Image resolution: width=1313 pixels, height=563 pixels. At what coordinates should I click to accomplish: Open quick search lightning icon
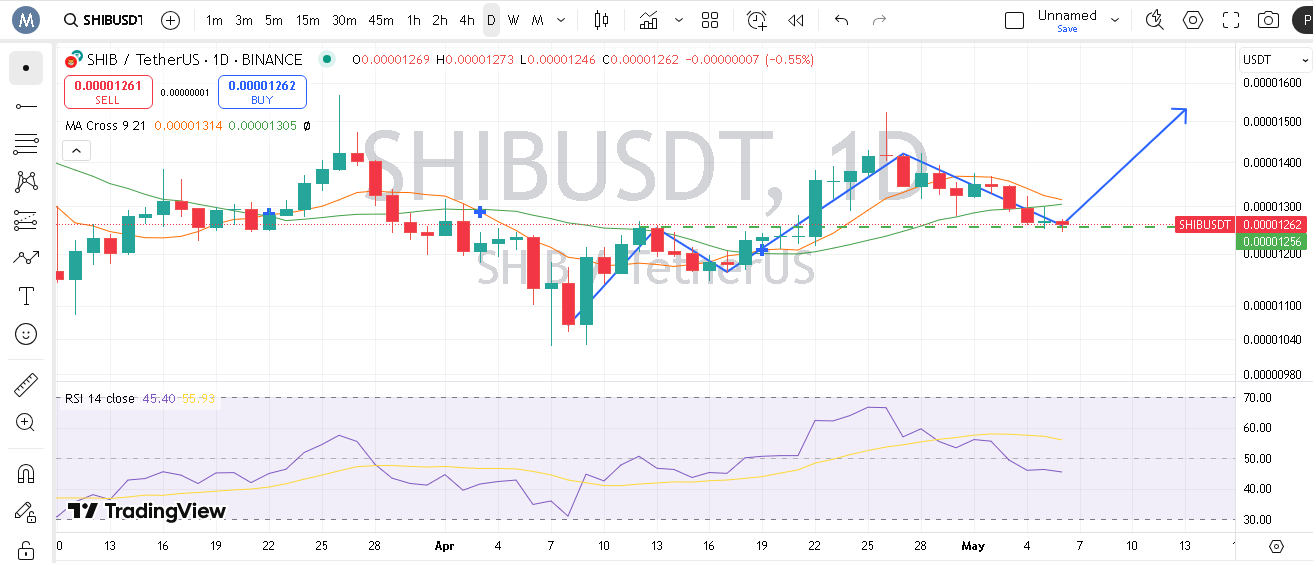(1155, 20)
